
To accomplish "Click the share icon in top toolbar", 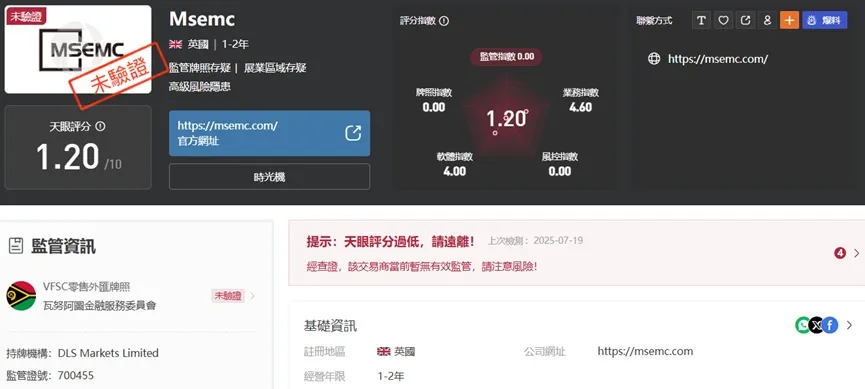I will pyautogui.click(x=745, y=20).
